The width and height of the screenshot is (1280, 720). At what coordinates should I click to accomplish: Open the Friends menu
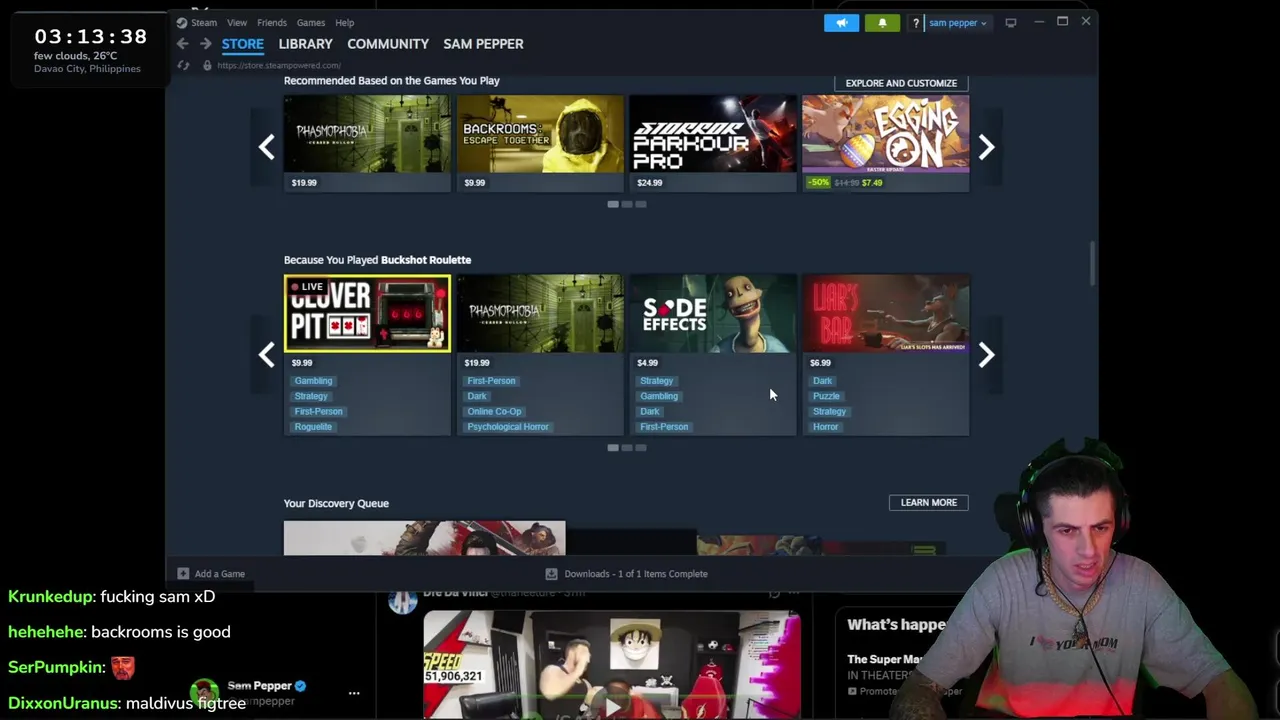272,22
